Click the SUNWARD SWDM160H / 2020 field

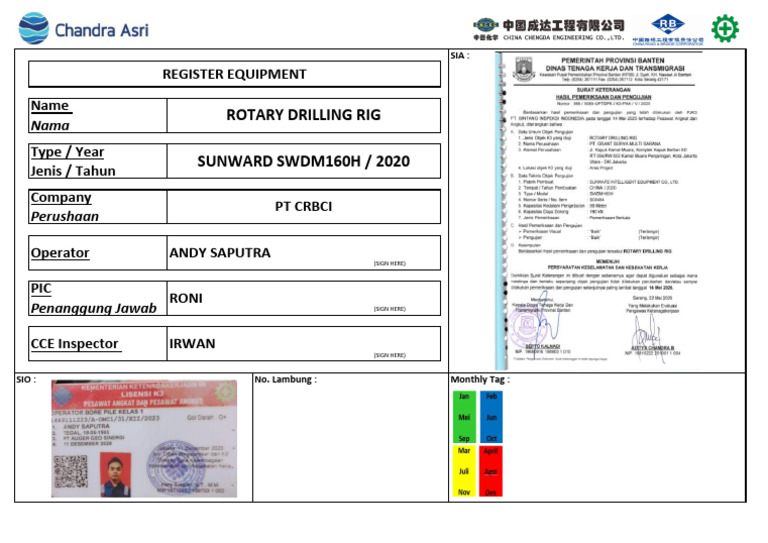[x=303, y=161]
